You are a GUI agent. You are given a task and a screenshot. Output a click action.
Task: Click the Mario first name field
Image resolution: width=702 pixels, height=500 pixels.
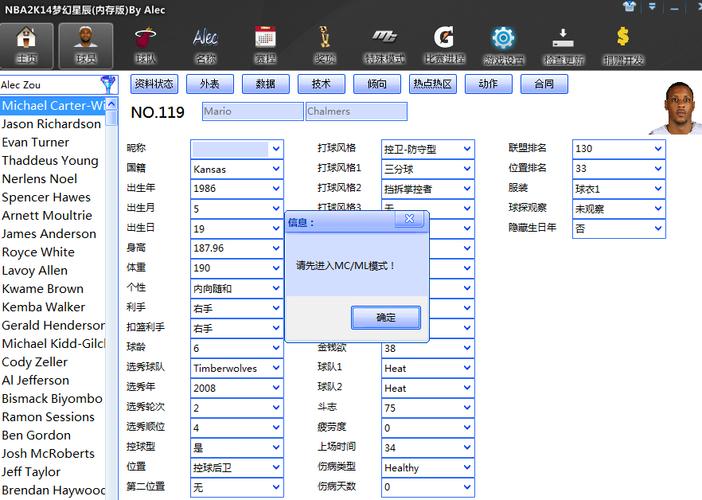click(253, 111)
